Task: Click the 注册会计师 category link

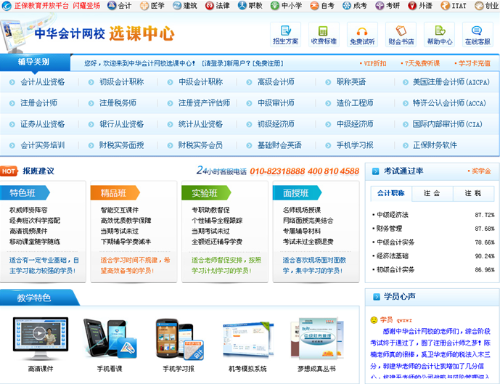Action: coord(39,103)
